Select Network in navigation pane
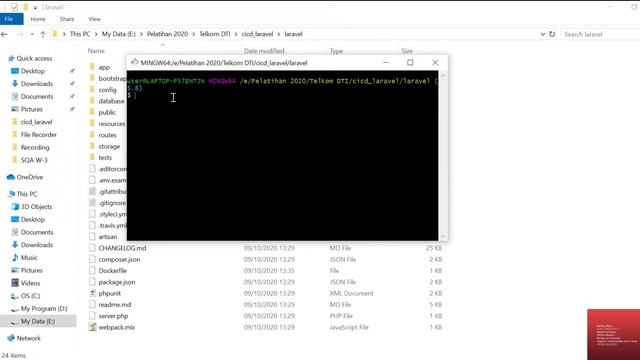The height and width of the screenshot is (360, 640). [x=29, y=338]
